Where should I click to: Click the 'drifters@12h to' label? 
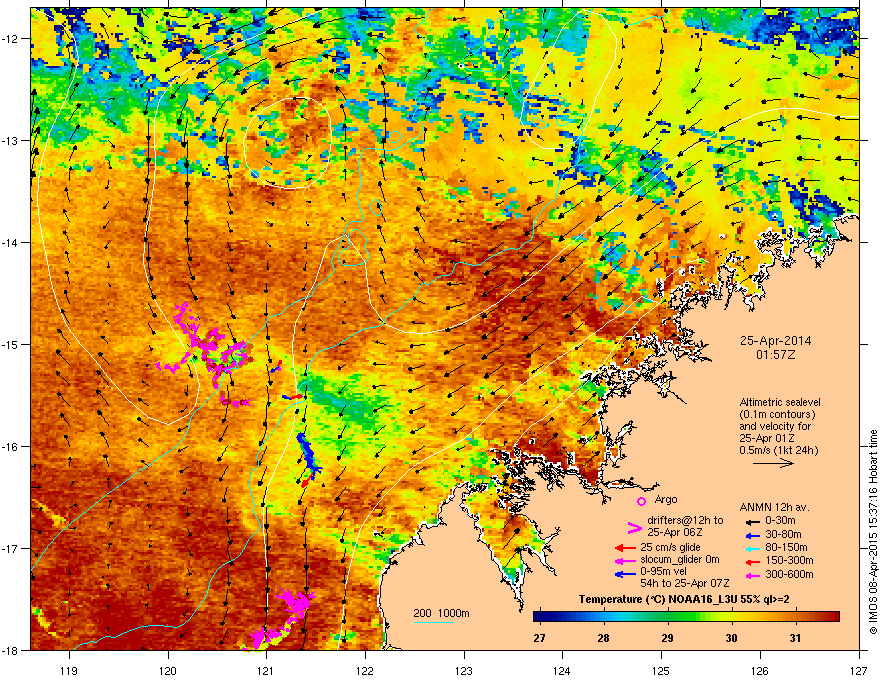685,521
